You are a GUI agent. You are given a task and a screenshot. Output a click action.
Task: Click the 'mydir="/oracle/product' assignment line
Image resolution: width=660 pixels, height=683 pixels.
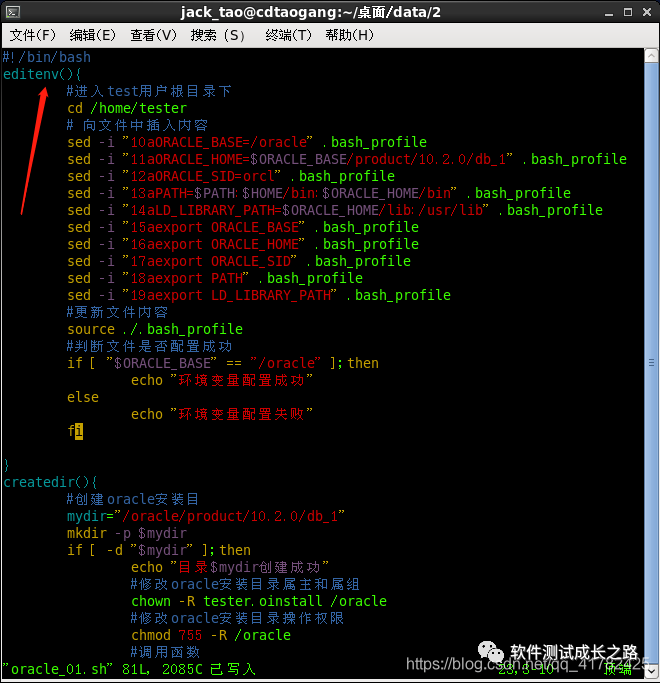tap(206, 516)
